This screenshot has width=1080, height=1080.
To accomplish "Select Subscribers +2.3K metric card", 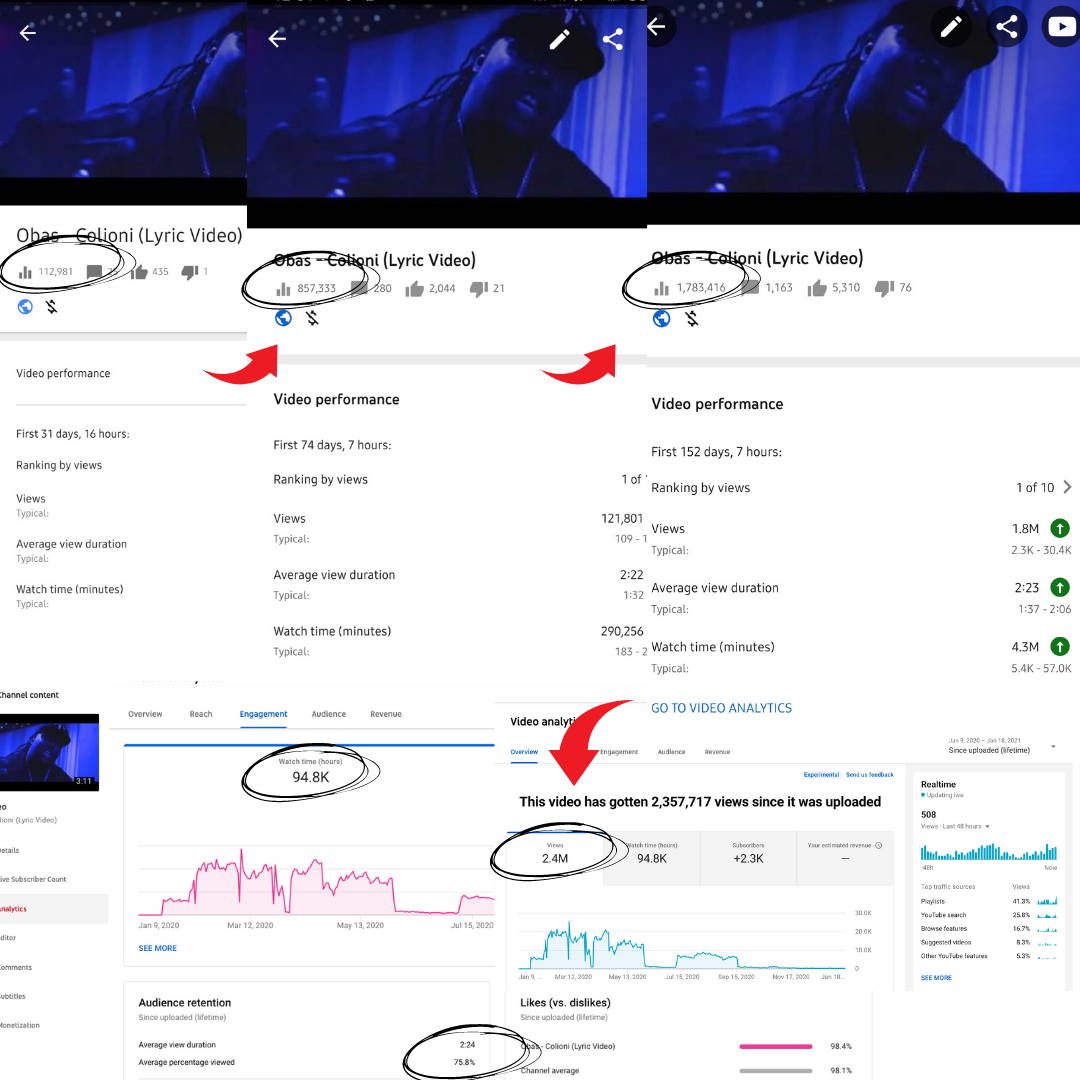I will [748, 858].
